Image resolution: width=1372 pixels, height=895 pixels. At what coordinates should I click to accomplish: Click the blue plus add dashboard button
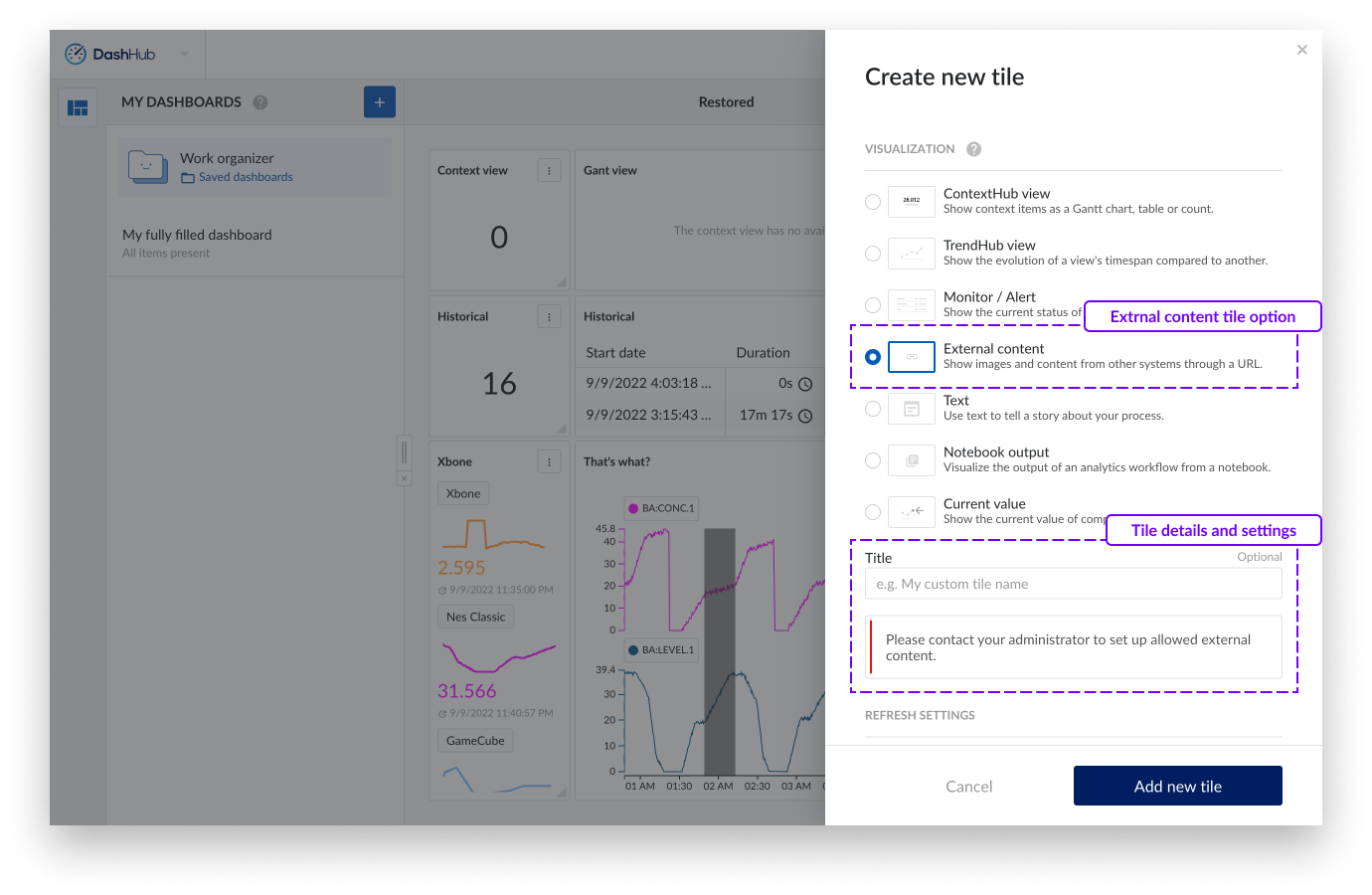coord(379,102)
